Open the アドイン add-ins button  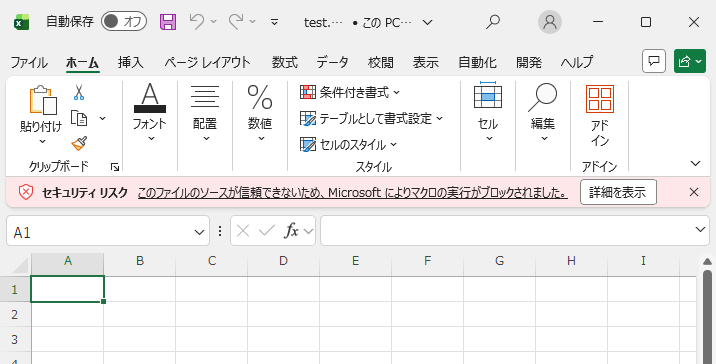point(600,115)
